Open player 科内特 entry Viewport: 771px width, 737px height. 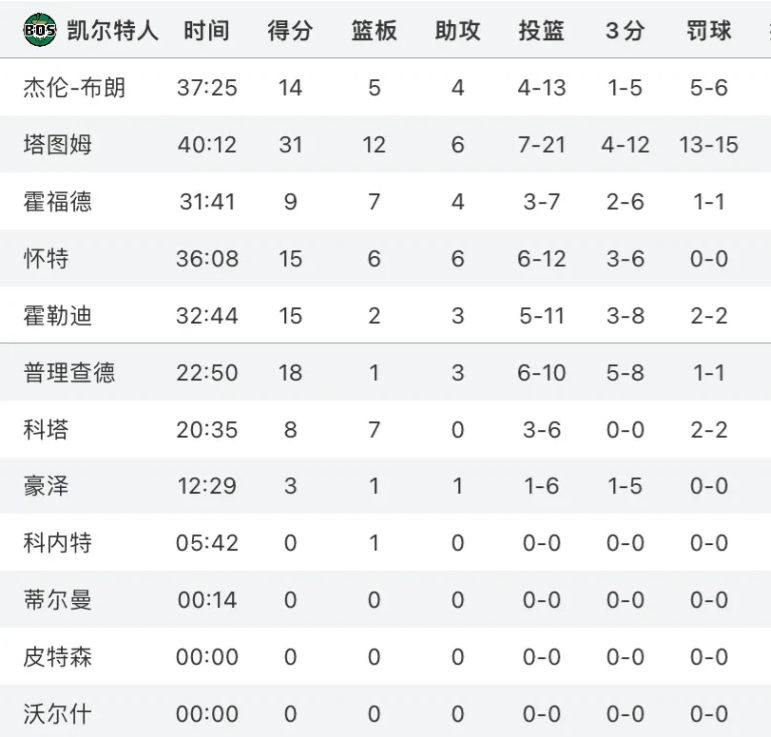(58, 543)
